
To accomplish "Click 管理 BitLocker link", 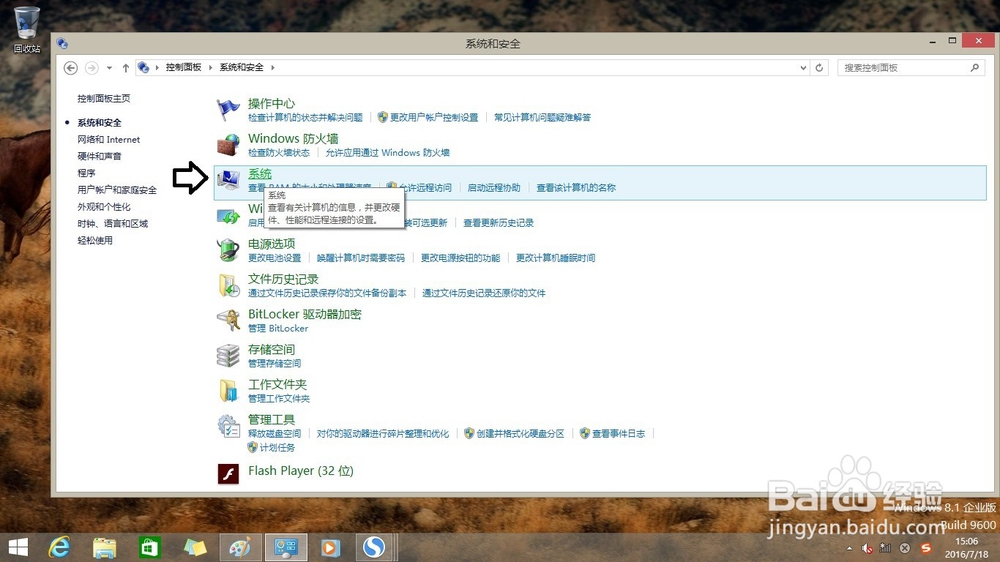I will point(278,328).
